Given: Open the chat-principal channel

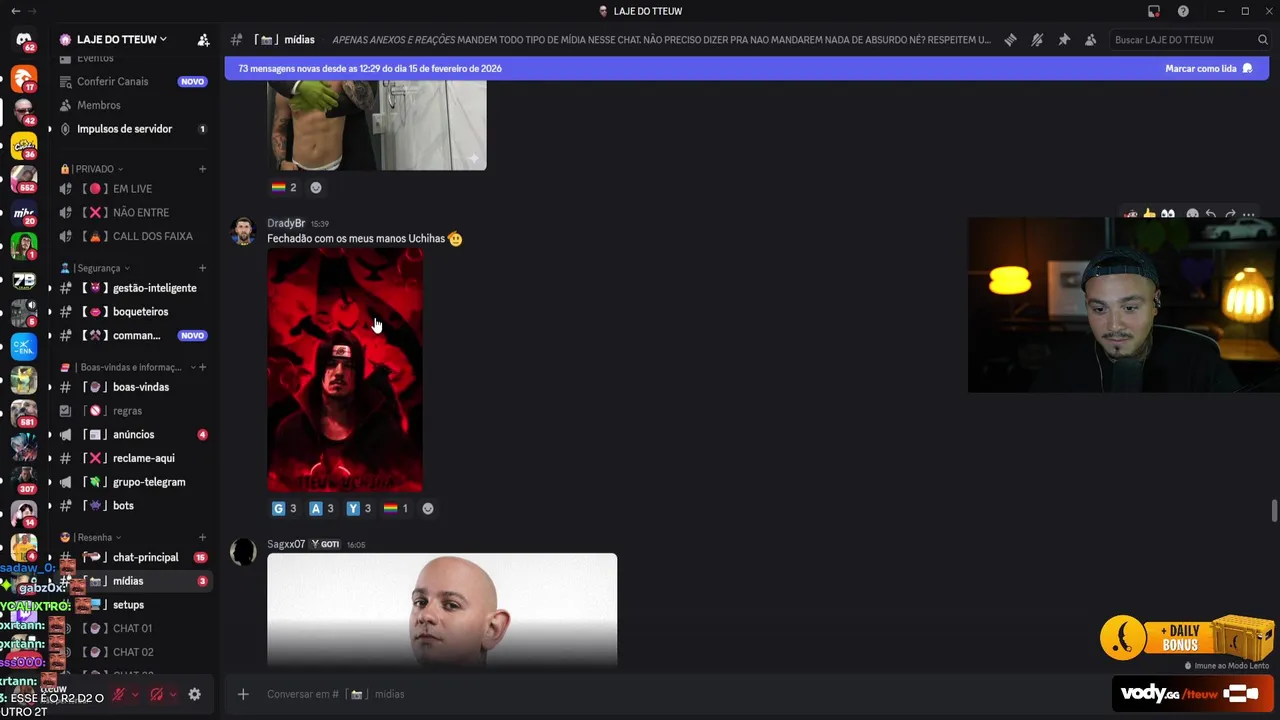Looking at the screenshot, I should (x=134, y=557).
